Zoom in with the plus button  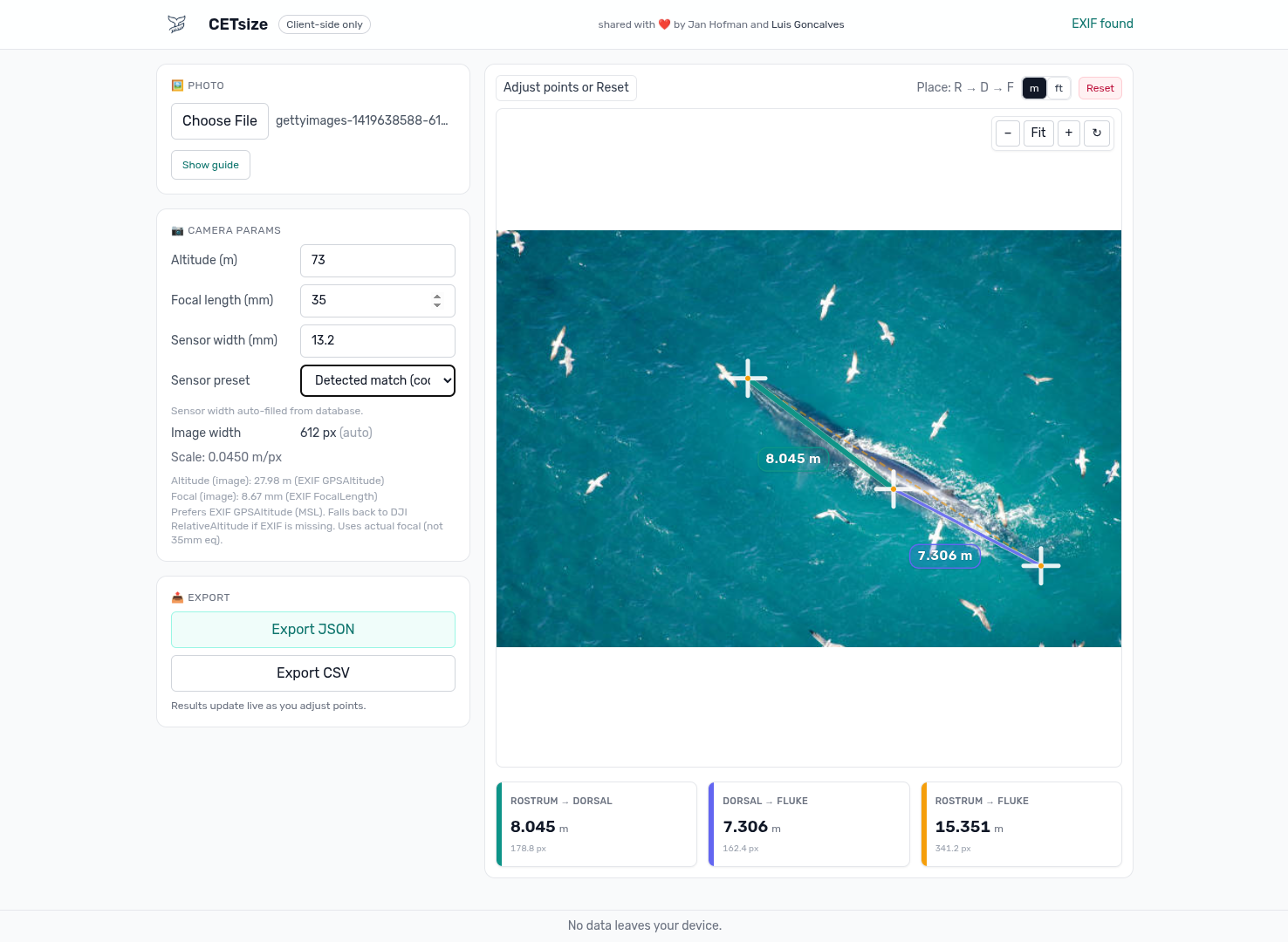click(x=1069, y=133)
